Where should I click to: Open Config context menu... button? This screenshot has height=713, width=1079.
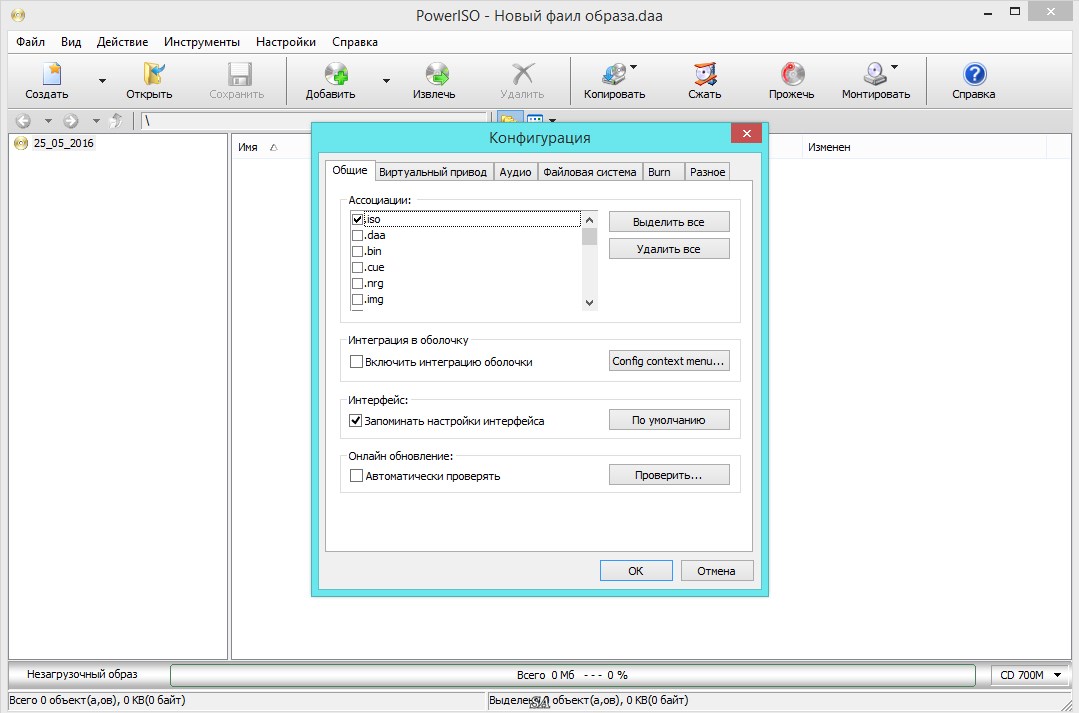669,361
